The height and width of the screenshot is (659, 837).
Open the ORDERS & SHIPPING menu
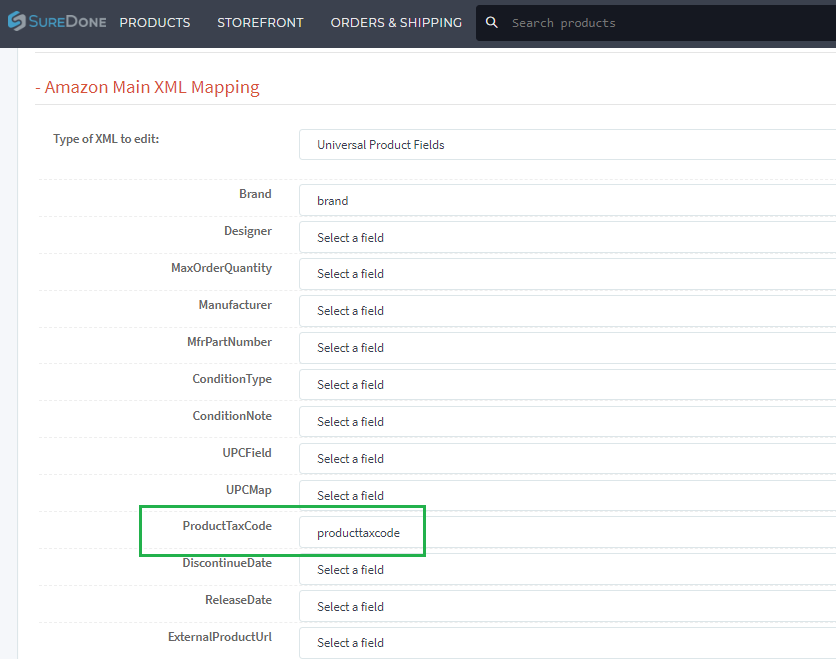(x=396, y=22)
